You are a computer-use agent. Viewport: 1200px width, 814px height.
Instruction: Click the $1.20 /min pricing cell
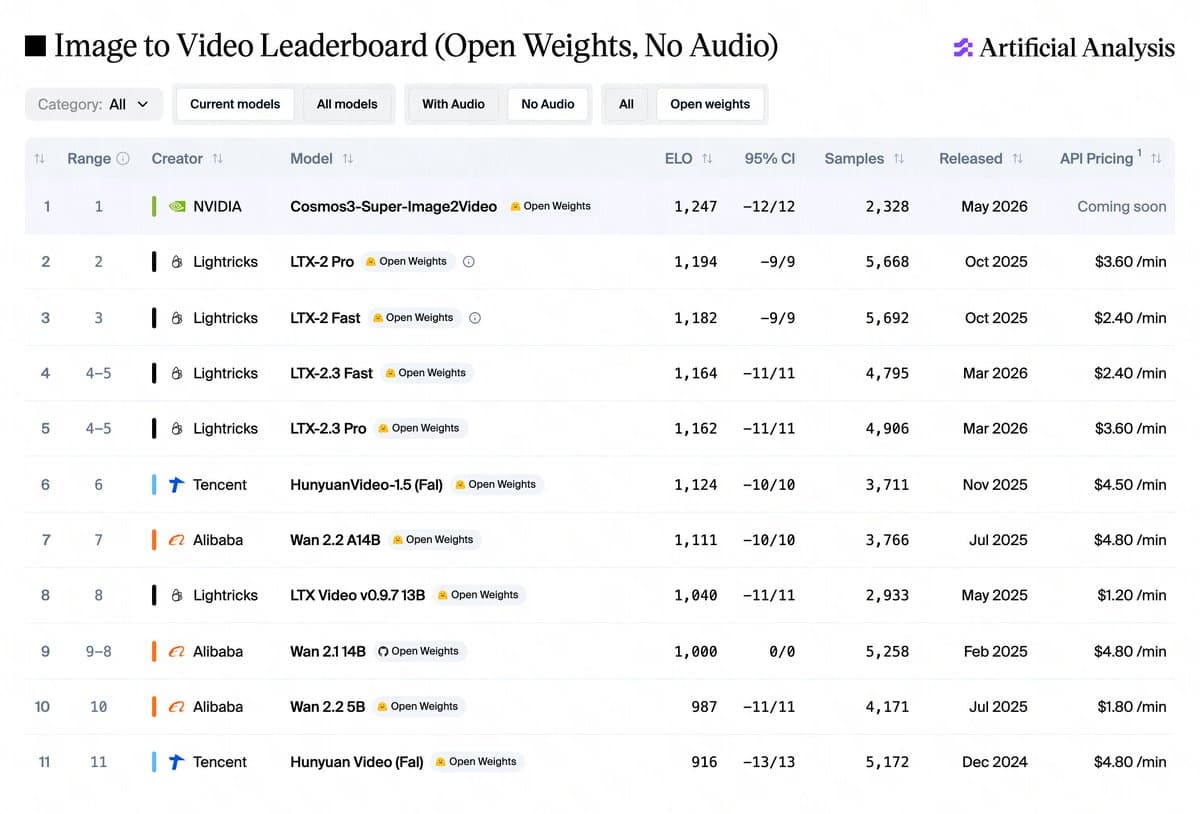(1131, 595)
